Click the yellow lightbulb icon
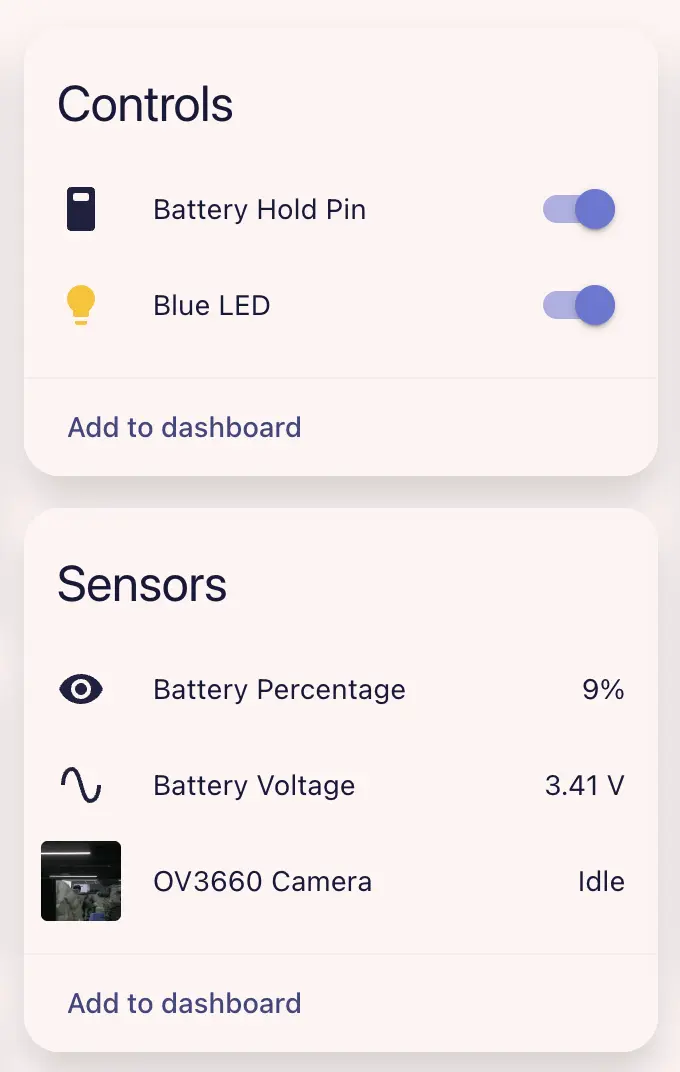Viewport: 680px width, 1072px height. coord(81,305)
